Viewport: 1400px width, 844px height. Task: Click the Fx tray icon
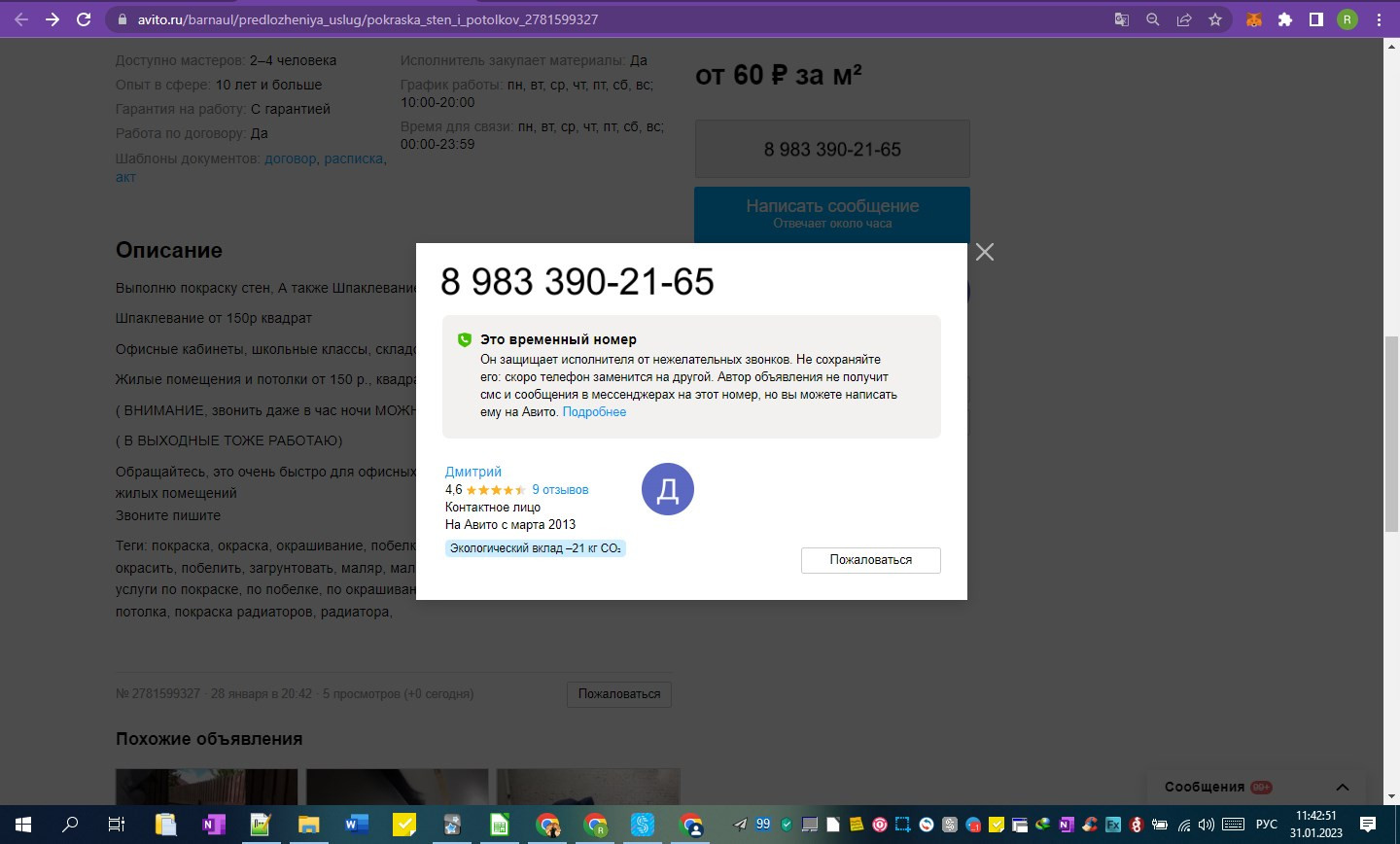[1113, 825]
